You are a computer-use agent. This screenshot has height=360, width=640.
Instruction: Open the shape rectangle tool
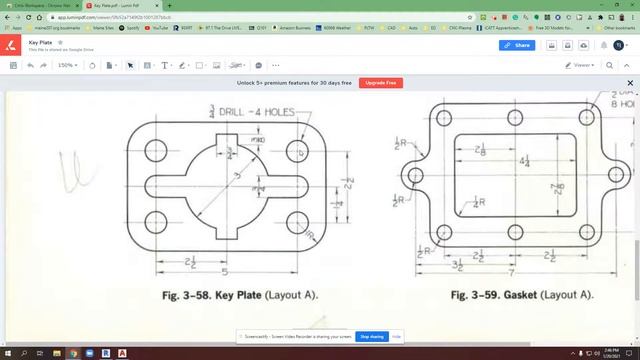pos(200,65)
